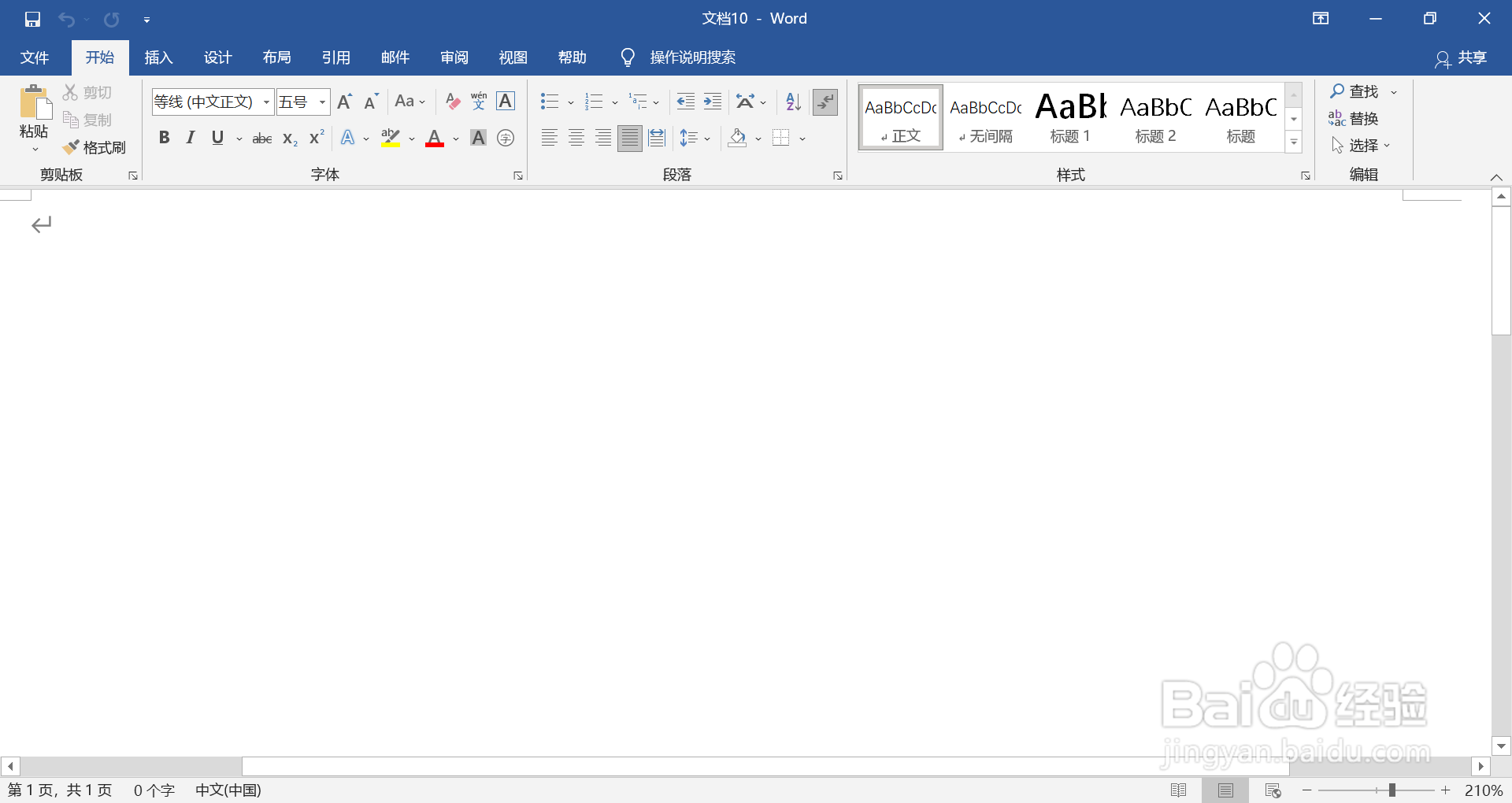This screenshot has height=803, width=1512.
Task: Increase font size with the larger A icon
Action: (x=345, y=102)
